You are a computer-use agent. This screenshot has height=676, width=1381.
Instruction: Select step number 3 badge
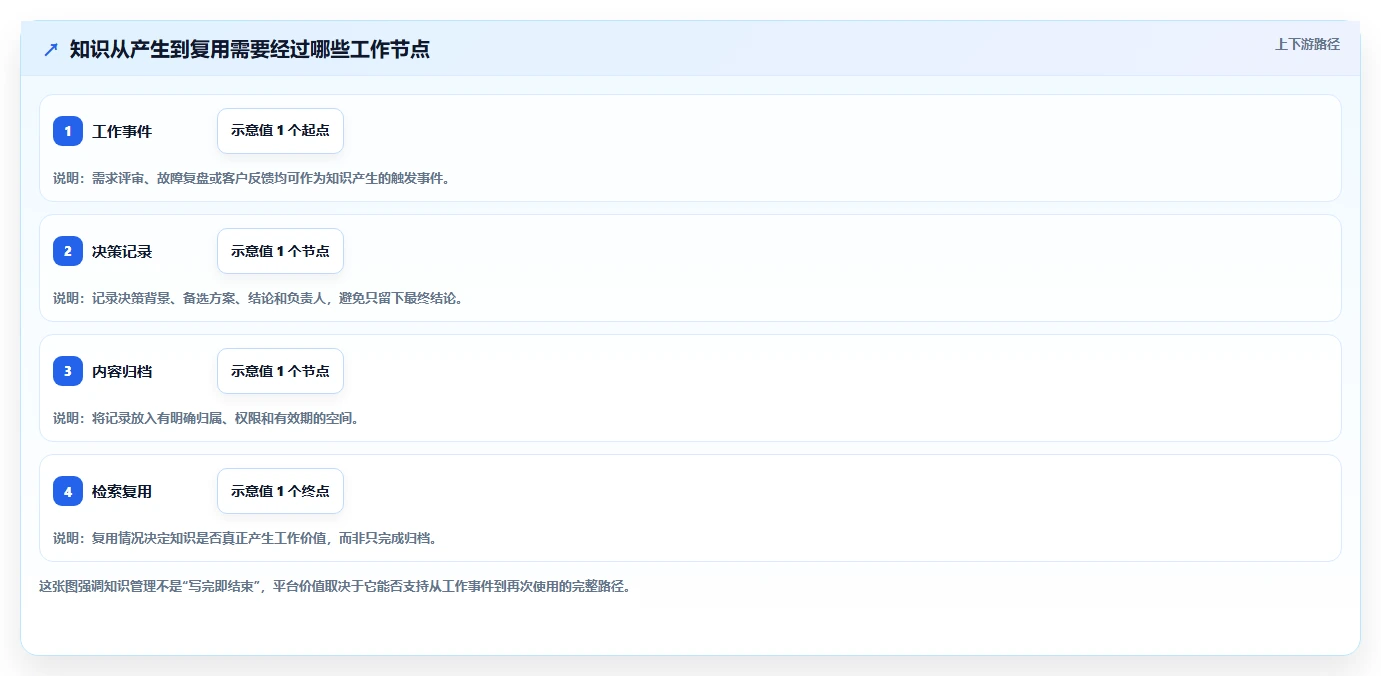pyautogui.click(x=68, y=371)
